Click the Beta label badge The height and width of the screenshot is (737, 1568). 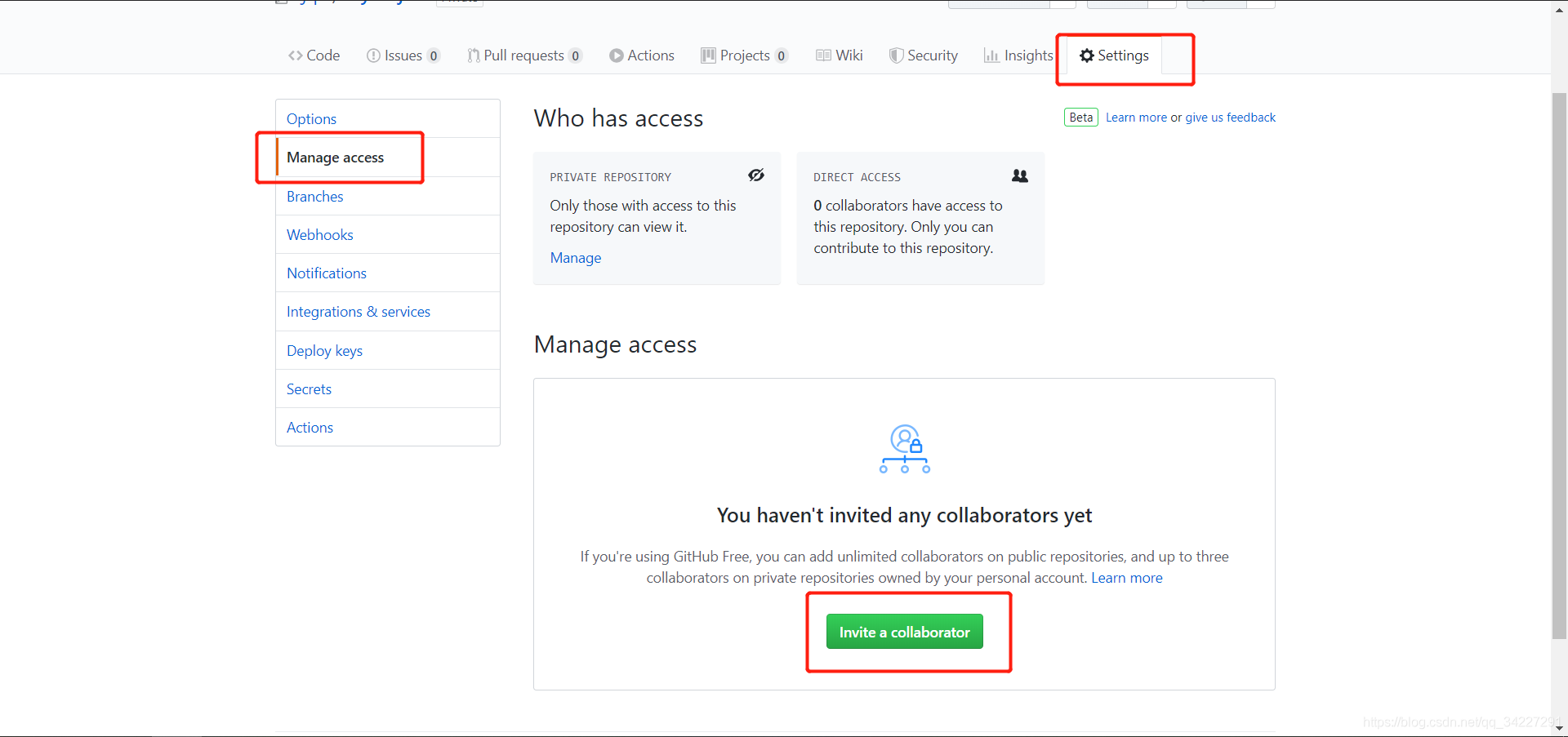[1081, 118]
